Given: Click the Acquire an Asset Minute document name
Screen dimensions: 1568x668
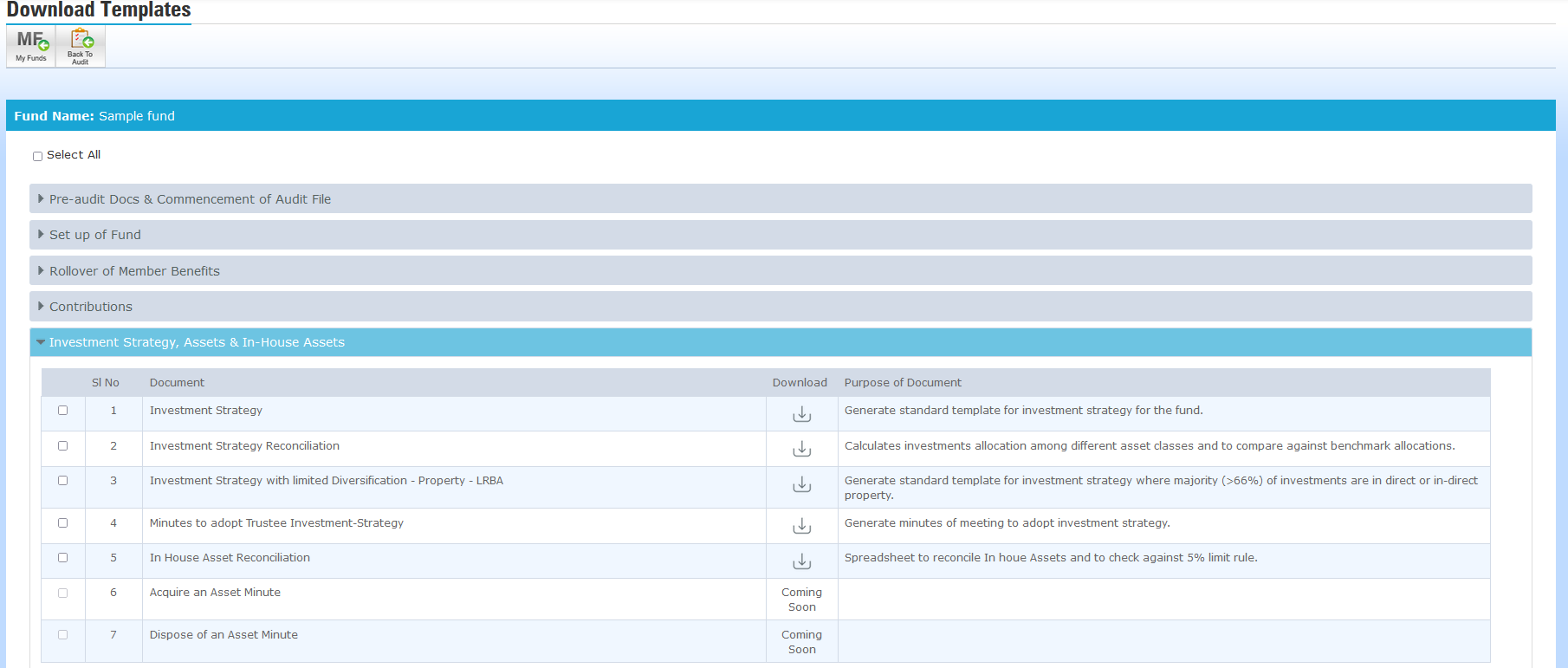Looking at the screenshot, I should (215, 593).
